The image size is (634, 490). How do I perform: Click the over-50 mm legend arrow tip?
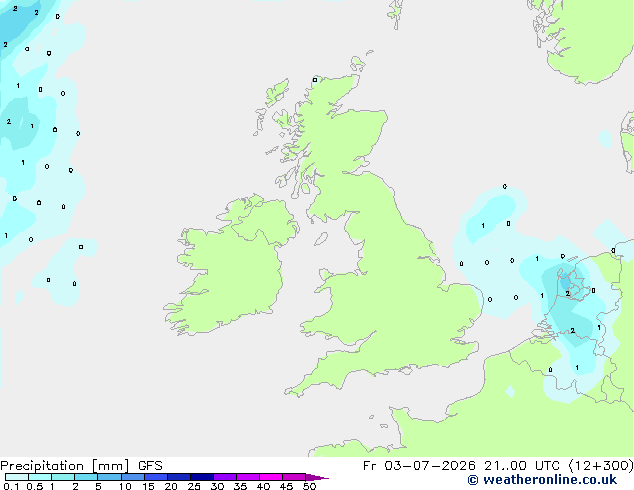tap(317, 478)
